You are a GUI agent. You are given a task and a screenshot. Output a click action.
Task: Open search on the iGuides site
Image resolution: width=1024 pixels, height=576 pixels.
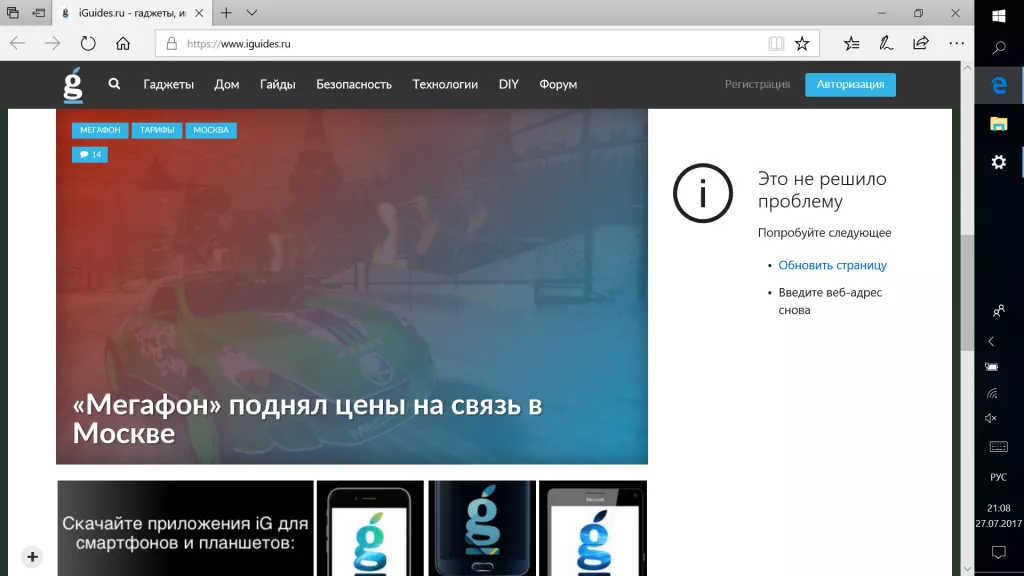pos(114,84)
